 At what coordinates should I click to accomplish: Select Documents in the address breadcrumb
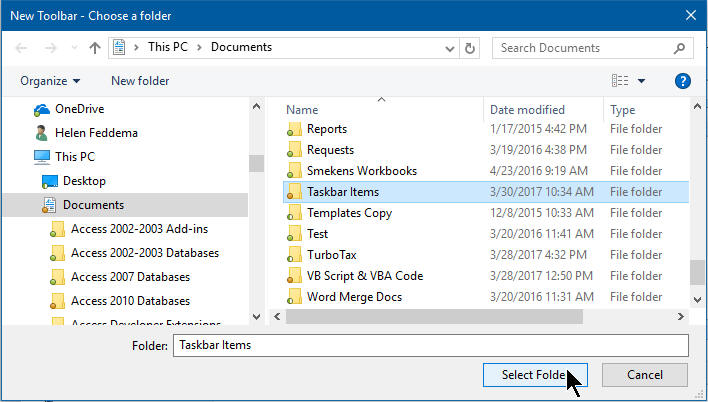[242, 47]
